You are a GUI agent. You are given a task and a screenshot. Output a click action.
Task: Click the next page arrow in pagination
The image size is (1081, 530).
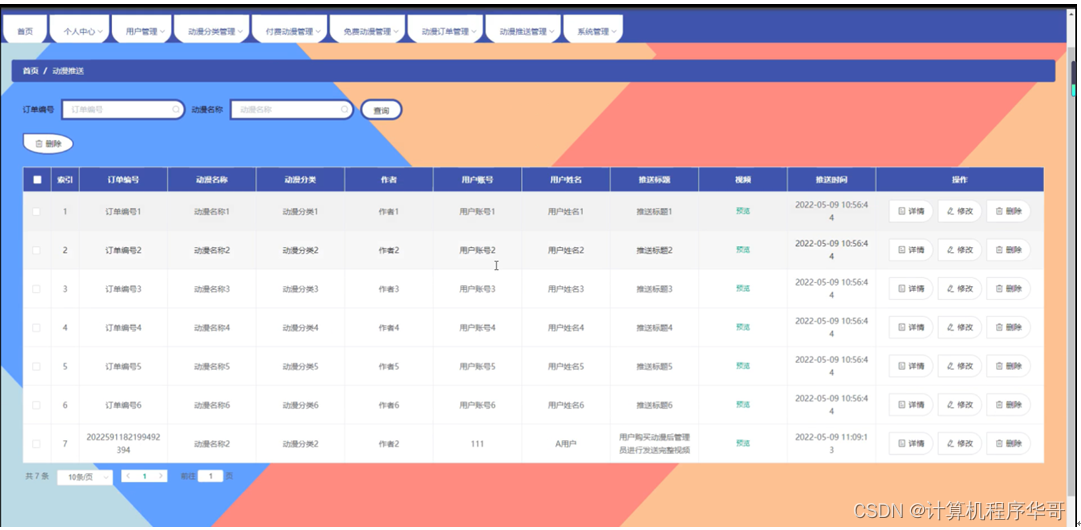(x=161, y=476)
